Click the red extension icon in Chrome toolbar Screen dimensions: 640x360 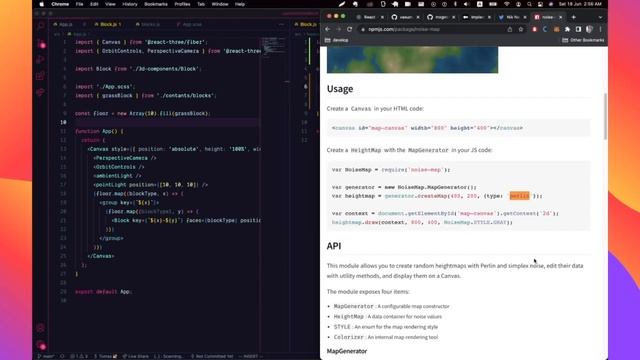[x=534, y=29]
